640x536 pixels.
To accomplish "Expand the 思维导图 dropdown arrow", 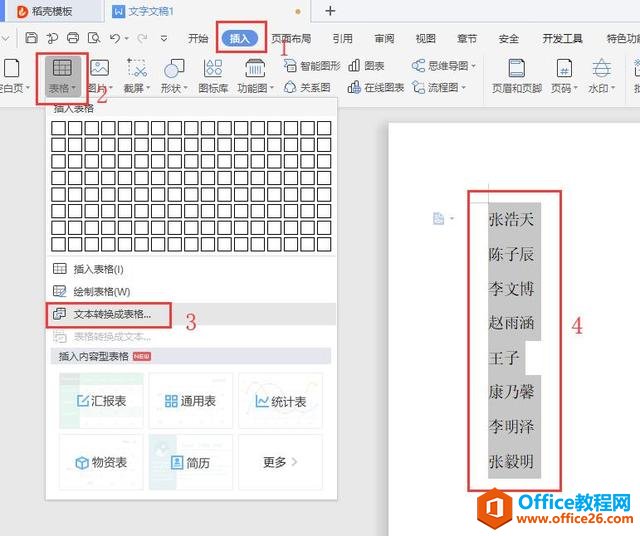I will 473,66.
